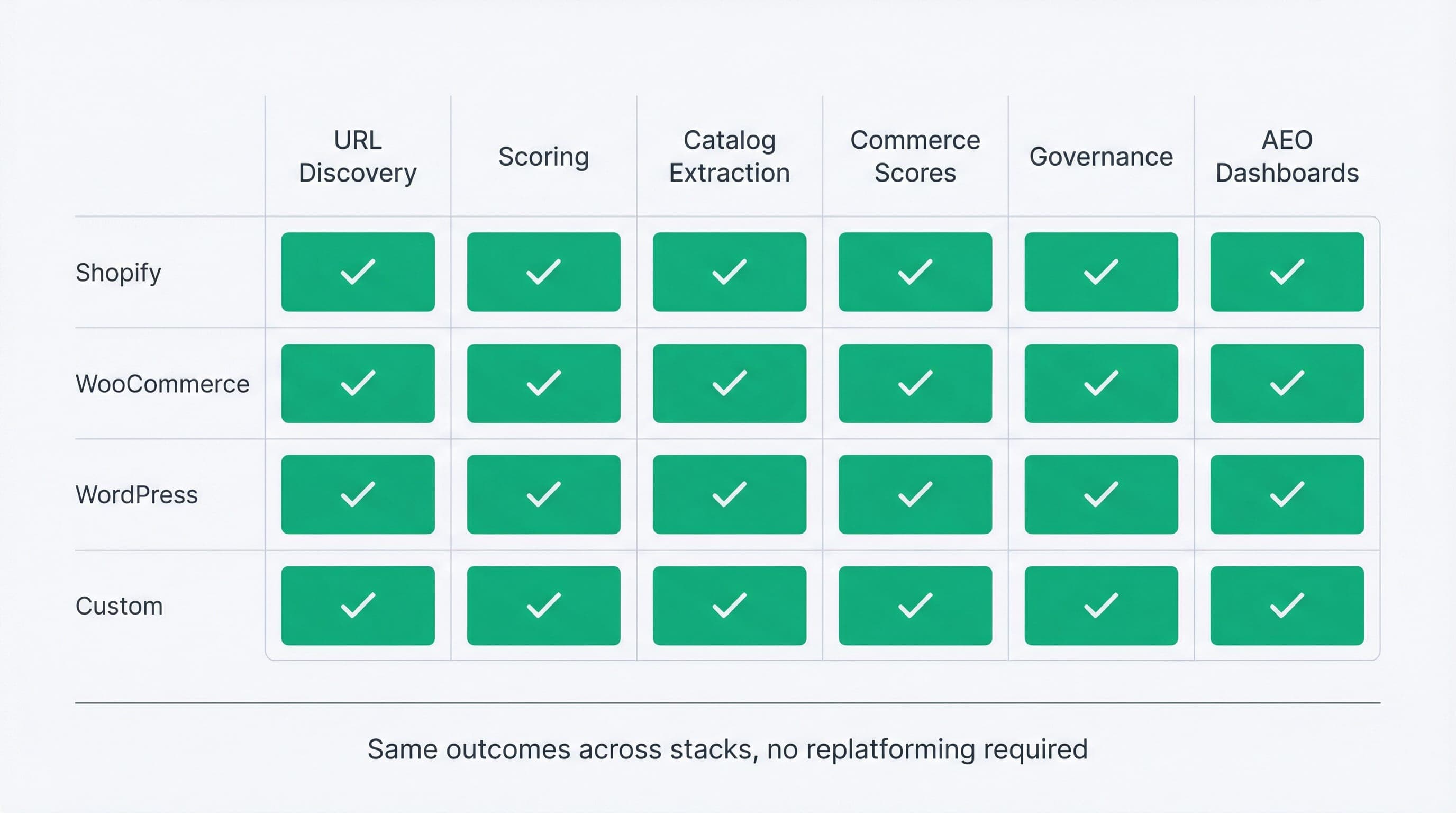Image resolution: width=1456 pixels, height=813 pixels.
Task: Select the Governance column header
Action: point(1100,157)
